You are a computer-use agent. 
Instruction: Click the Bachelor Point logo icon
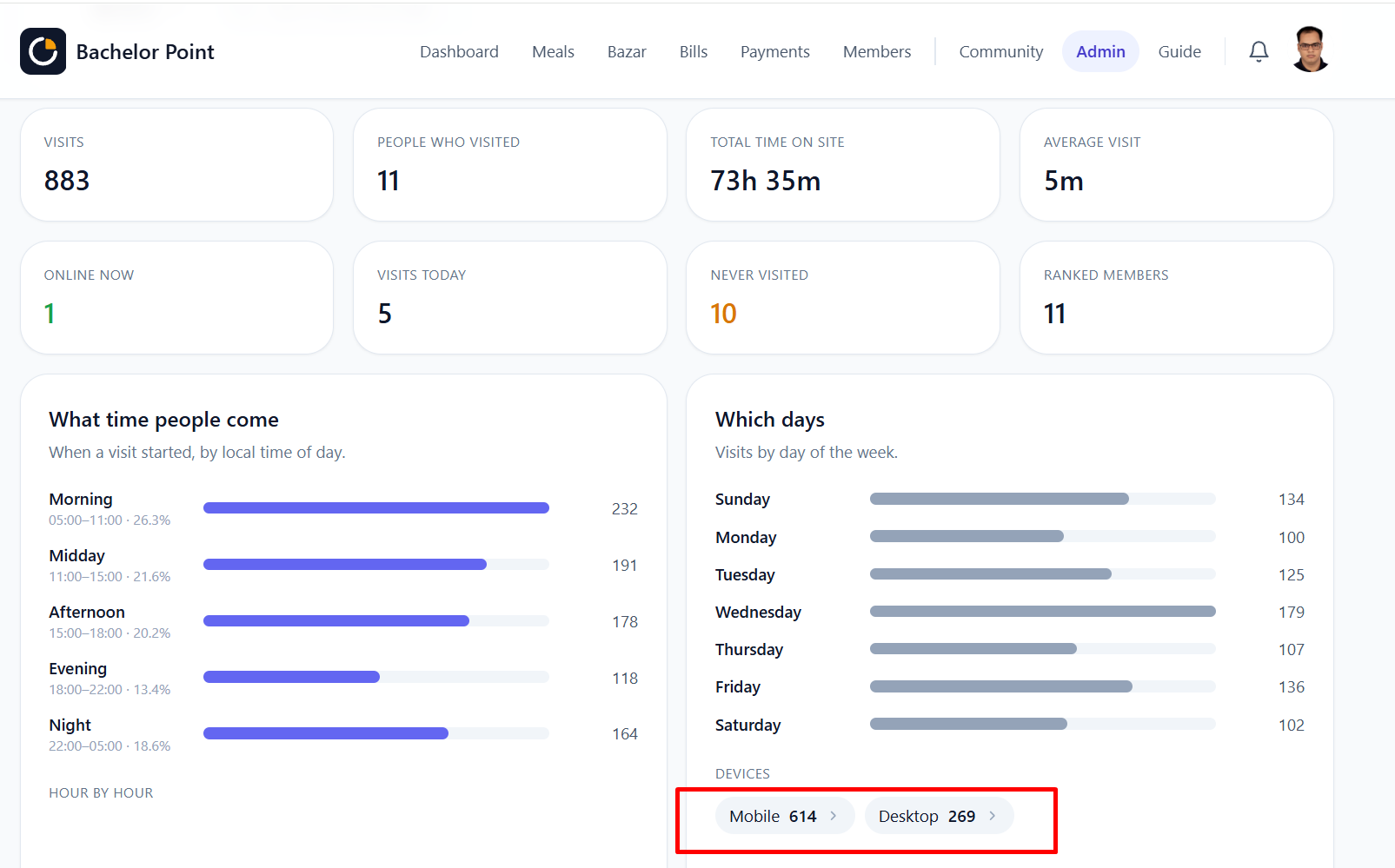pos(43,51)
